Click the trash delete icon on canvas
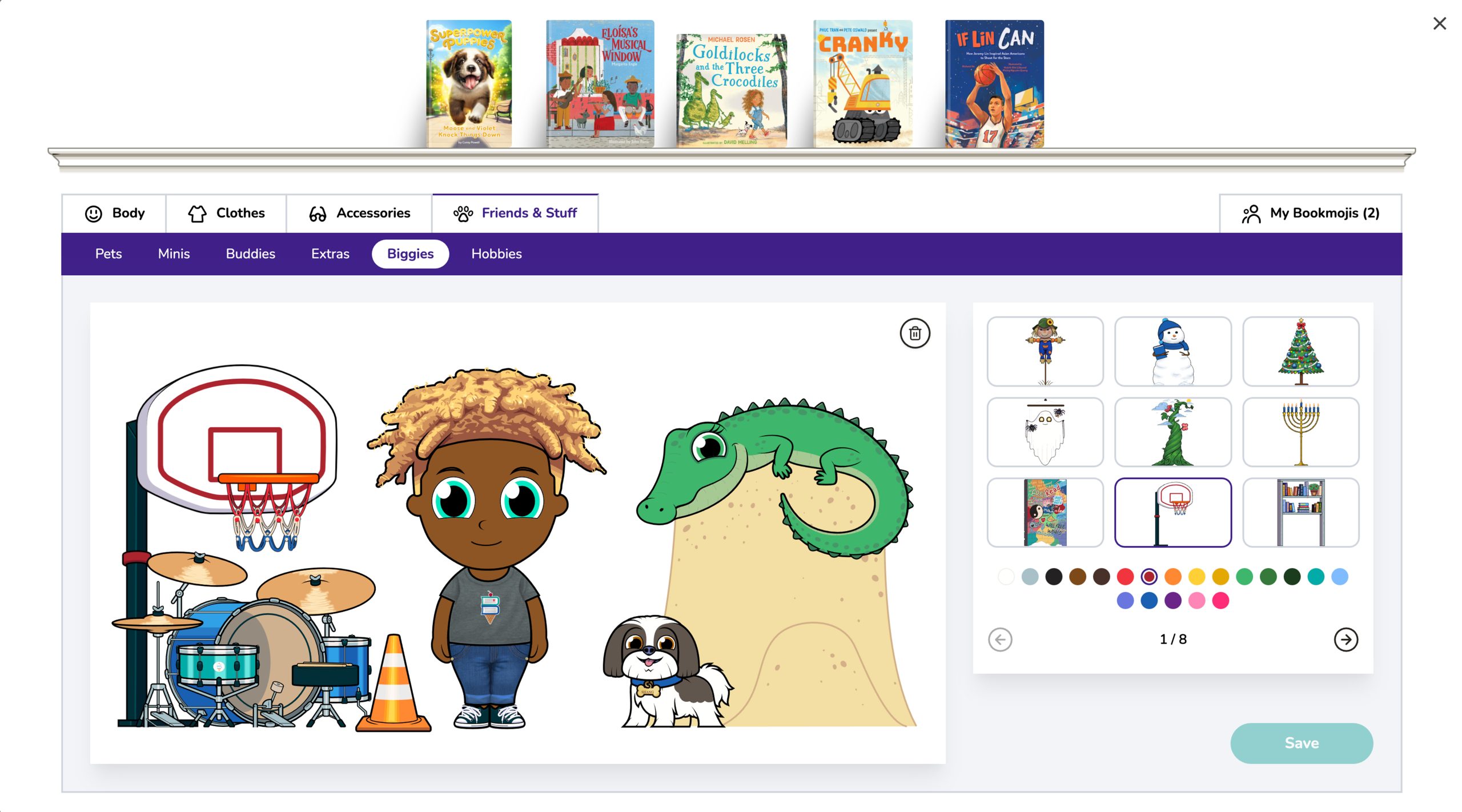Image resolution: width=1462 pixels, height=812 pixels. (914, 333)
